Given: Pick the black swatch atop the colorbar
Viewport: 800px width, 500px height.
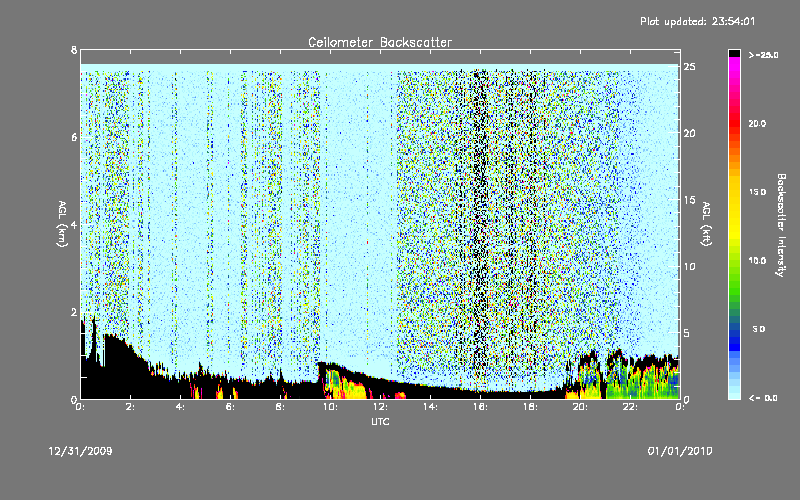Looking at the screenshot, I should point(734,53).
